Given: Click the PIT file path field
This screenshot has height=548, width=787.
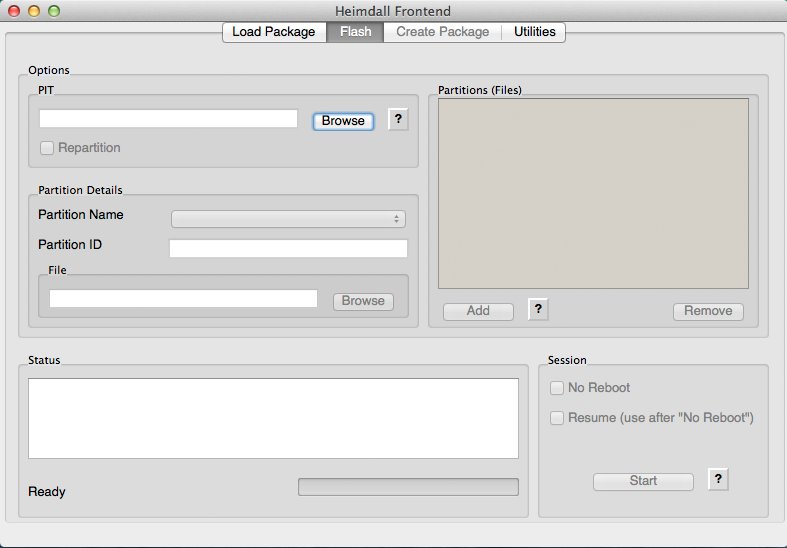Looking at the screenshot, I should tap(168, 118).
